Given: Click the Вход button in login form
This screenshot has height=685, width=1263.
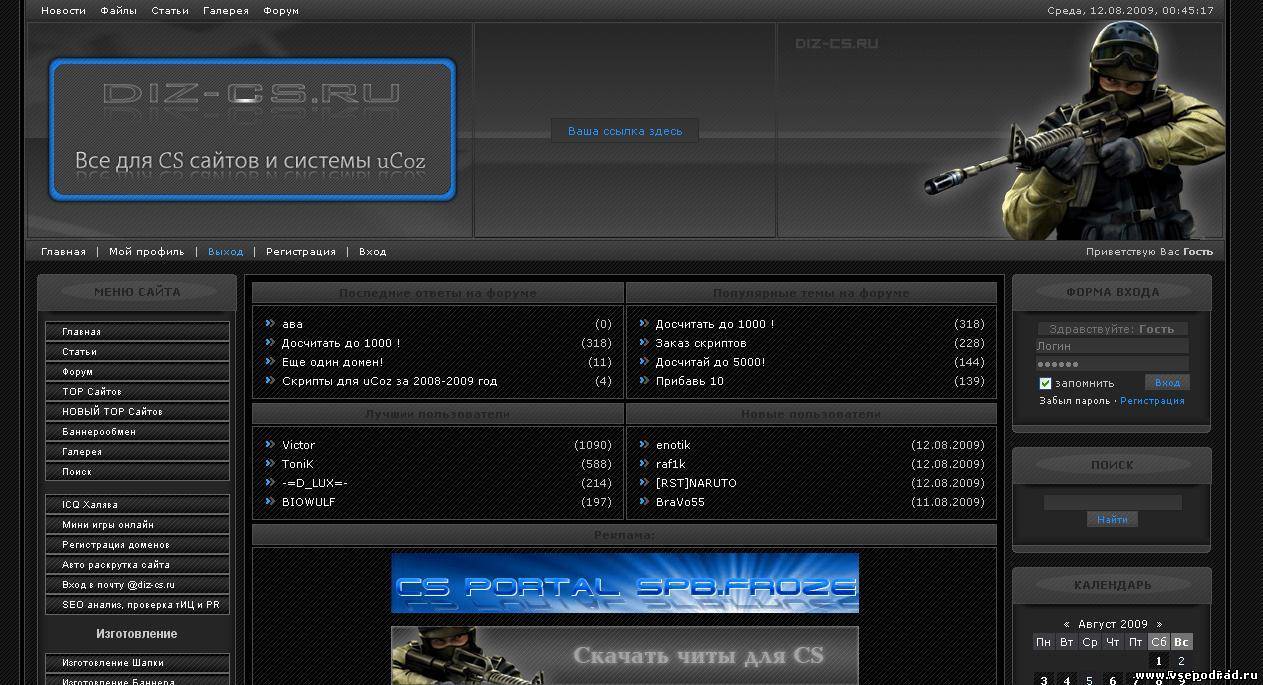Looking at the screenshot, I should [1167, 383].
